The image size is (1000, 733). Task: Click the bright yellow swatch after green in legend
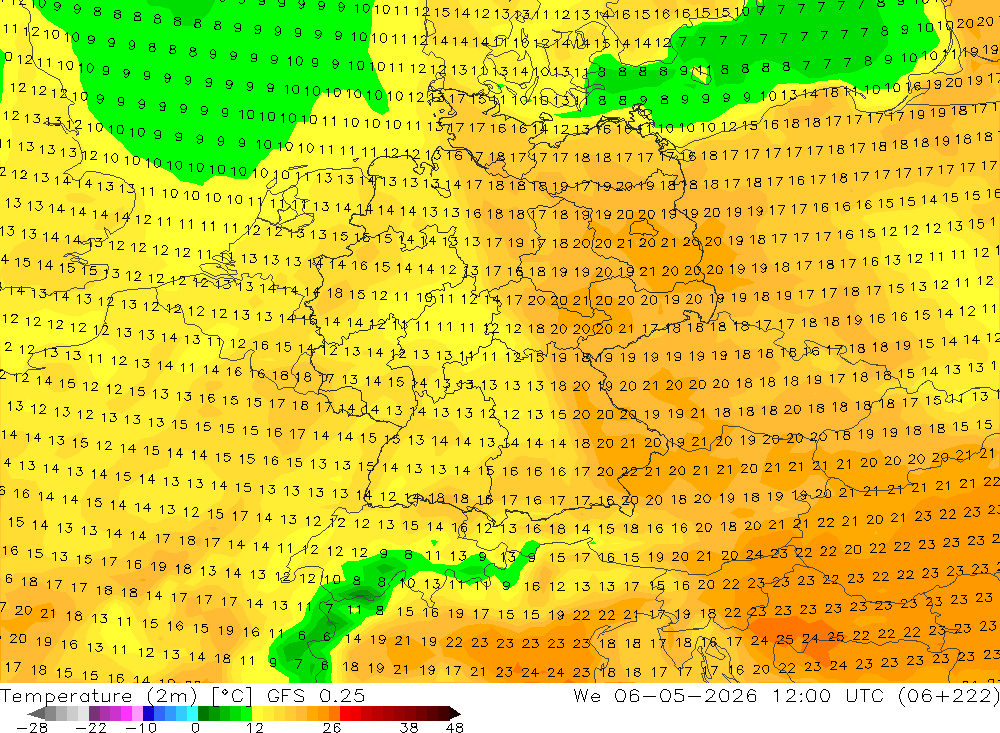[x=258, y=713]
